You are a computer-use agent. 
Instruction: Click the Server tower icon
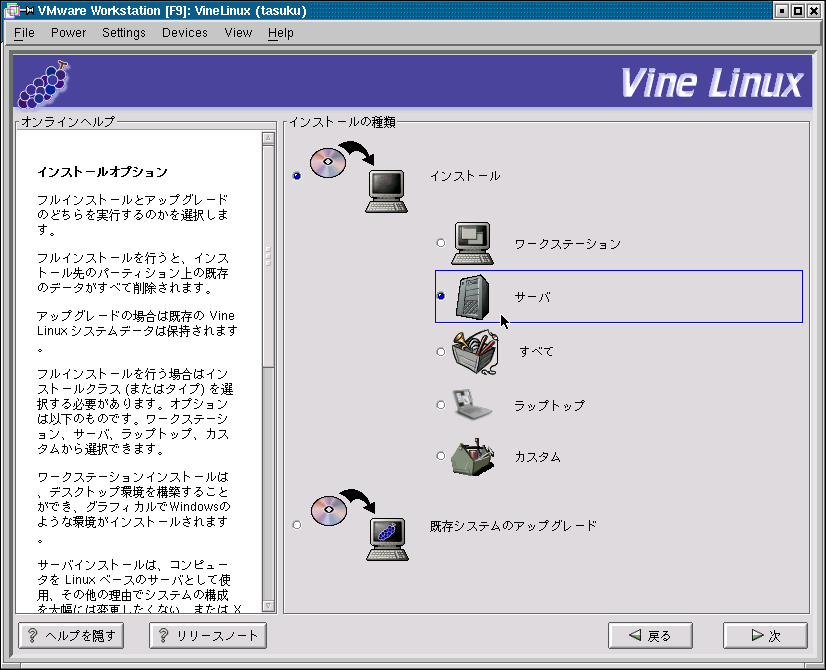[473, 297]
